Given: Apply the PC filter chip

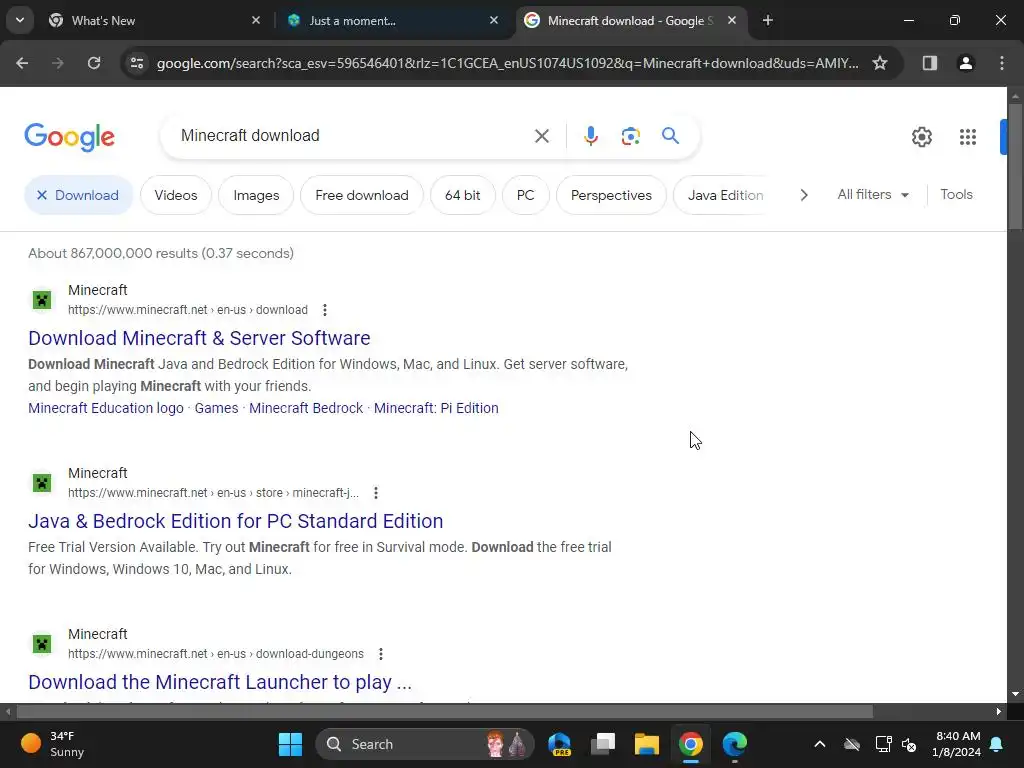Looking at the screenshot, I should click(525, 195).
